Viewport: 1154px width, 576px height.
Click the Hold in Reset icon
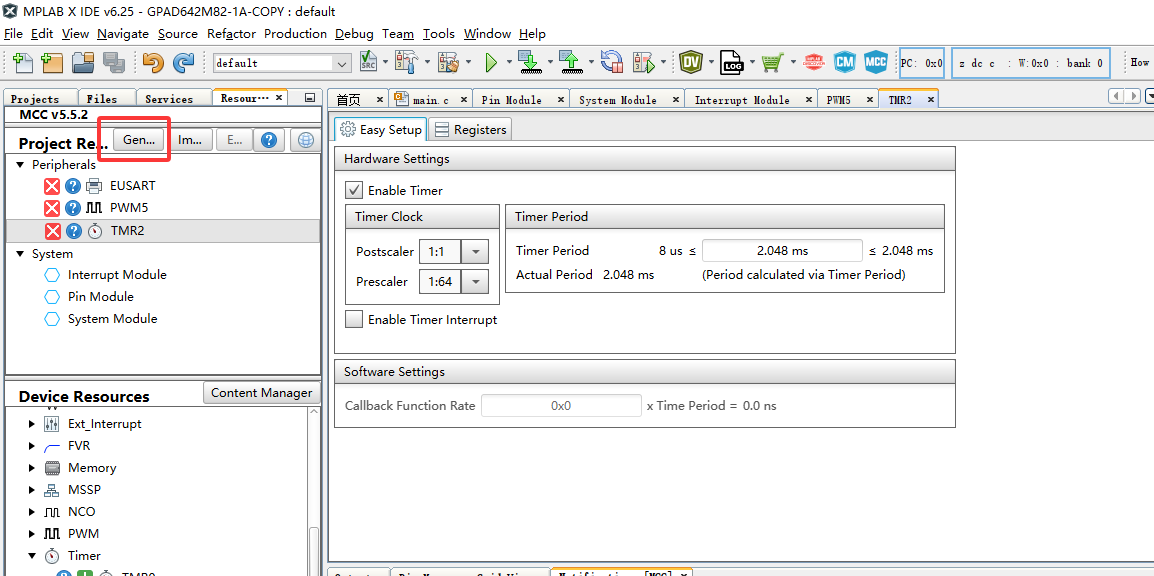click(612, 62)
